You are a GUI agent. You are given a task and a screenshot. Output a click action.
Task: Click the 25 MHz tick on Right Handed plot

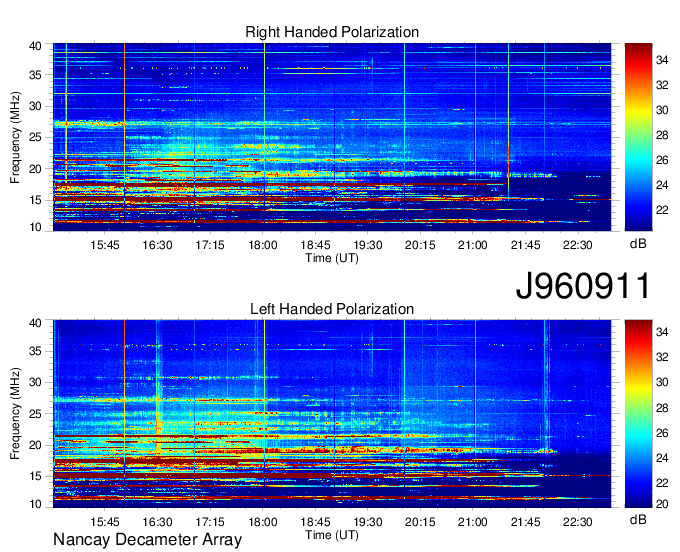point(35,137)
